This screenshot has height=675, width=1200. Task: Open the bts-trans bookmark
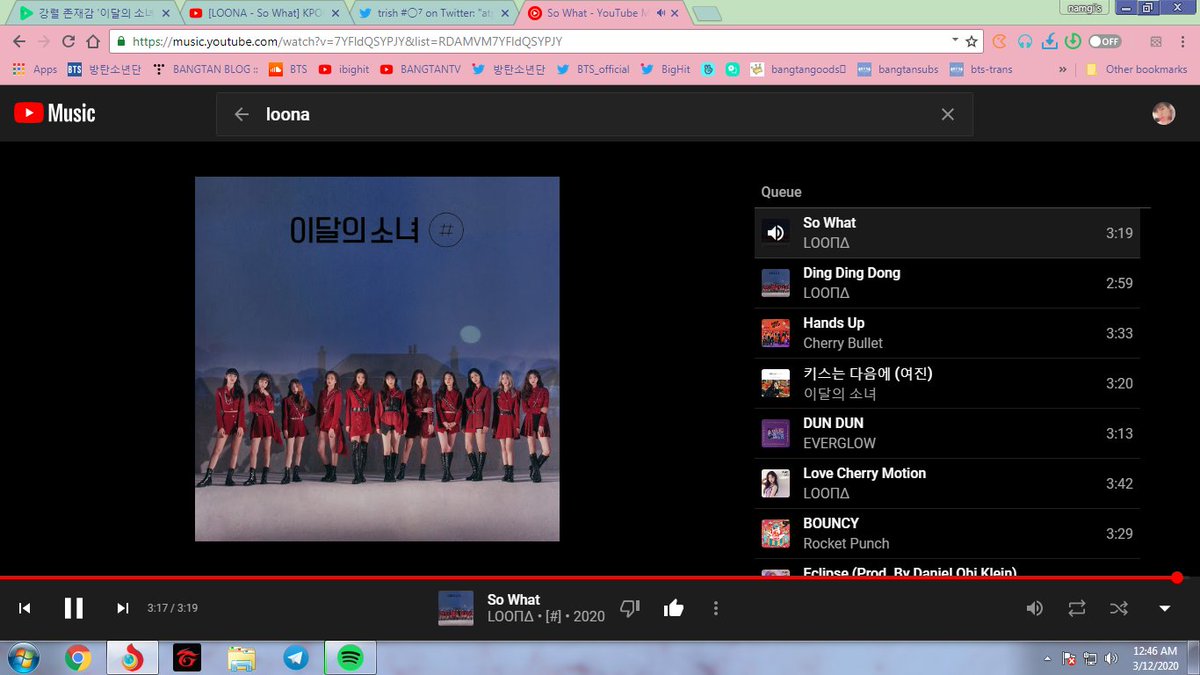tap(981, 69)
